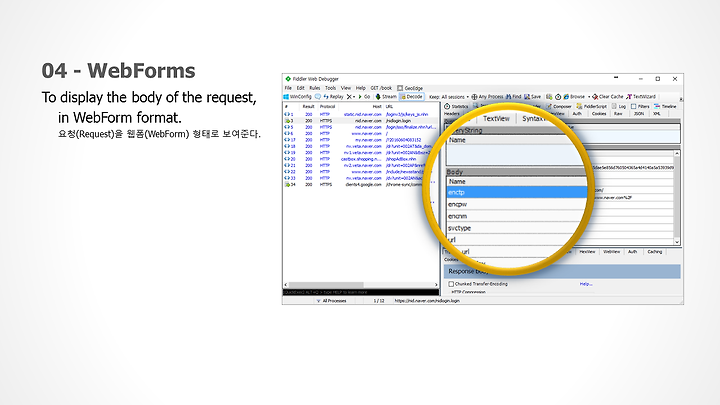Select session 3 nid.naver.com row
This screenshot has width=720, height=405.
361,121
